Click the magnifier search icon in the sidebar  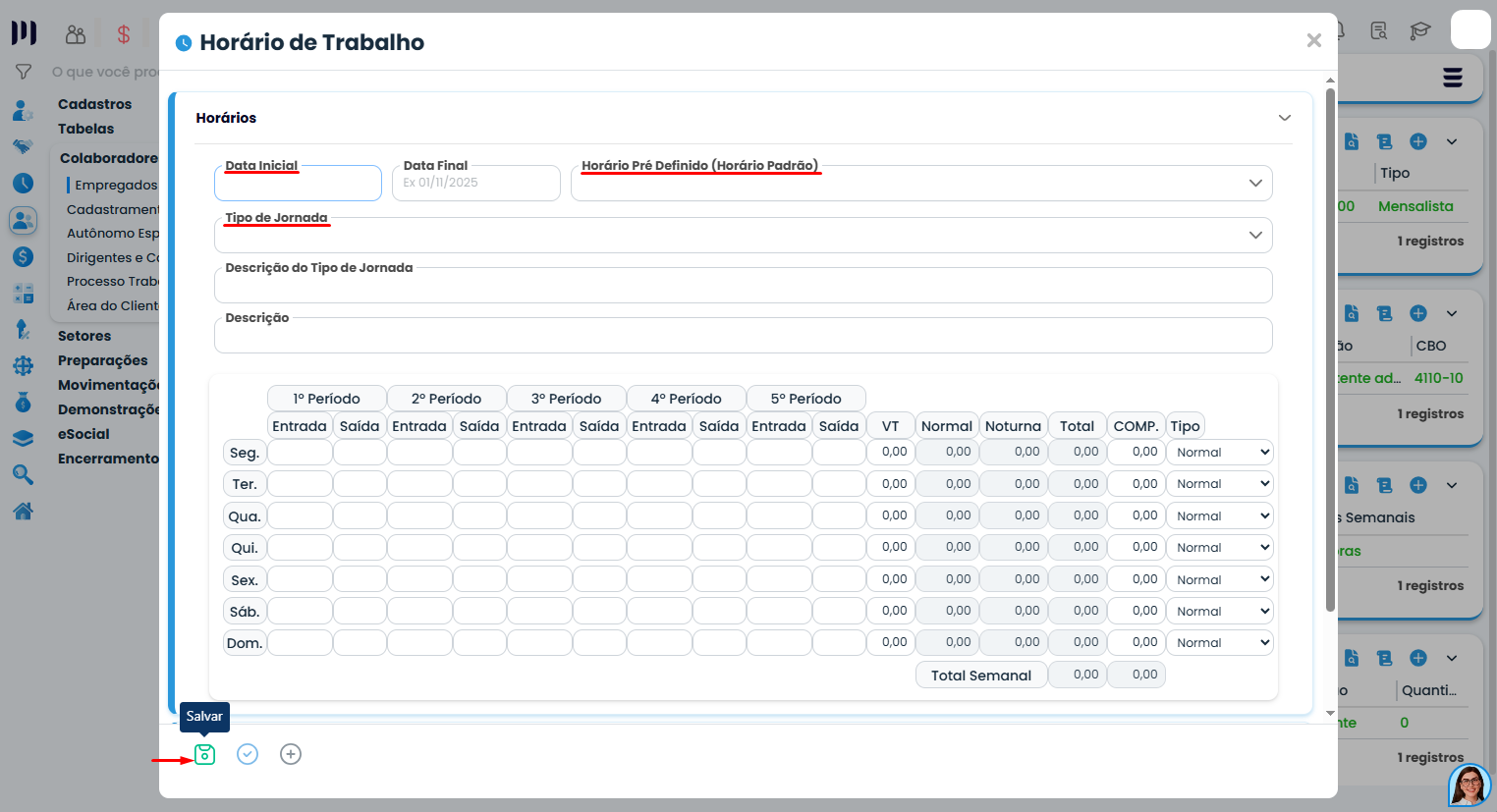[23, 474]
